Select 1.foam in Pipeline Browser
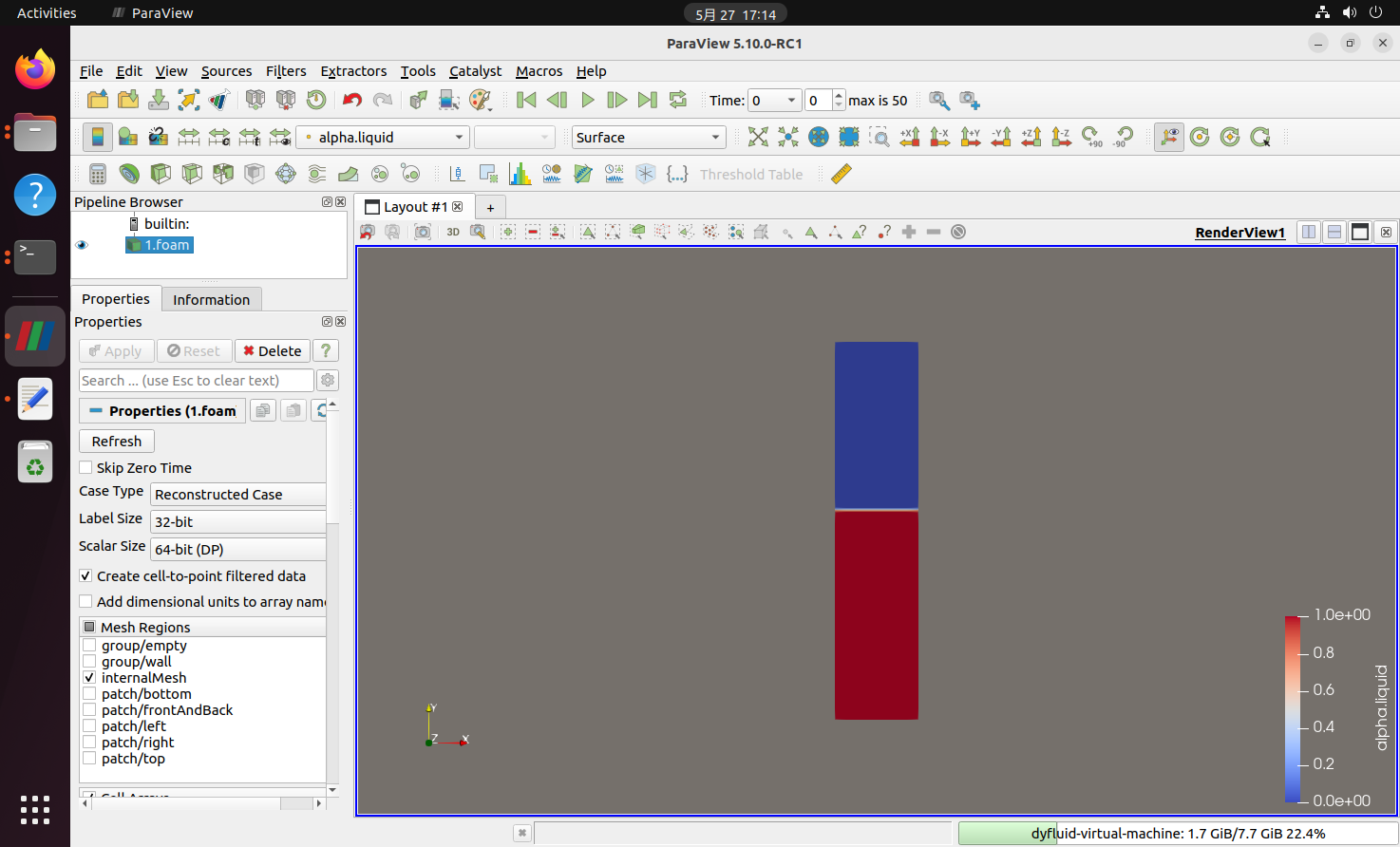Image resolution: width=1400 pixels, height=847 pixels. [x=159, y=245]
